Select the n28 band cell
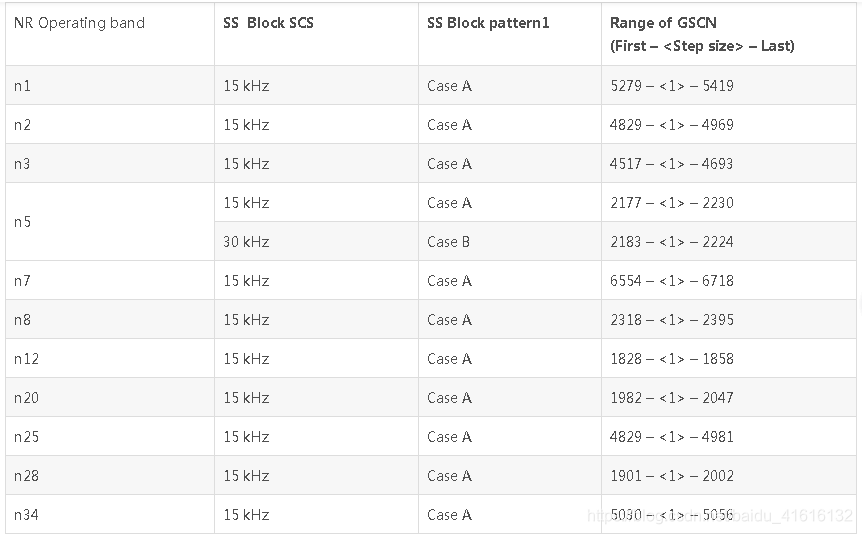The image size is (862, 534). click(x=26, y=476)
